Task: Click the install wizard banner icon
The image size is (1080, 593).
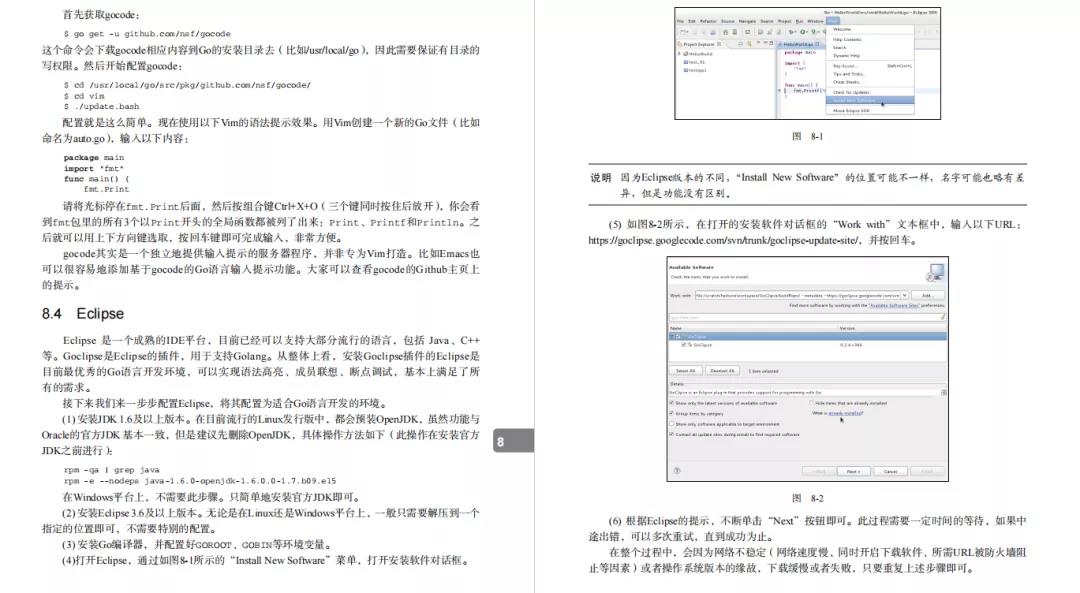Action: click(934, 273)
